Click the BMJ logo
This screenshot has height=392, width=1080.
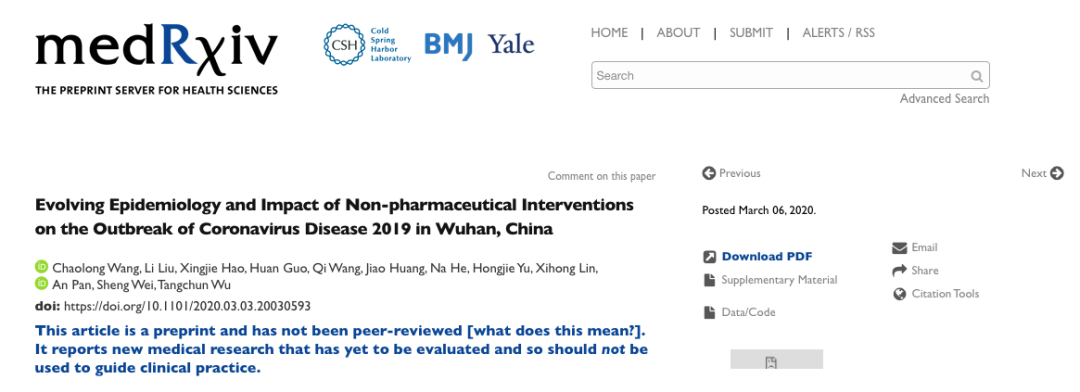pos(448,45)
